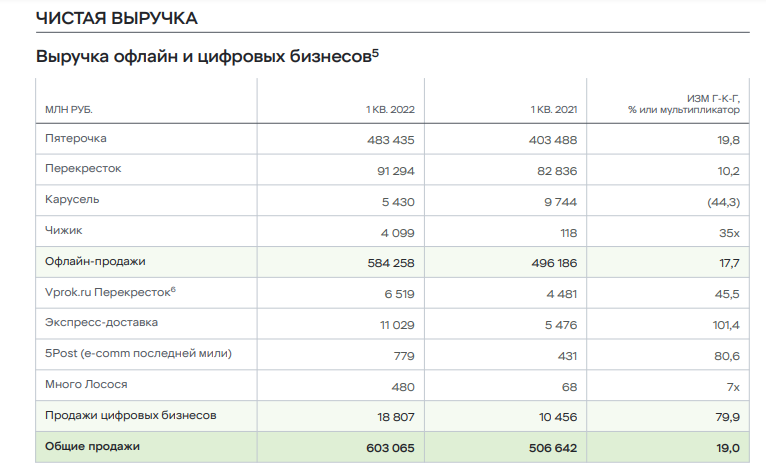This screenshot has height=471, width=766.
Task: Select value 4 099 in Чижик row
Action: (x=398, y=233)
